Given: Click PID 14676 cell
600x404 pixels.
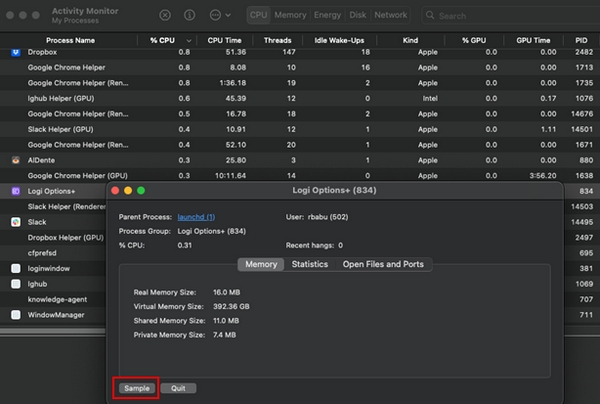Looking at the screenshot, I should click(582, 114).
